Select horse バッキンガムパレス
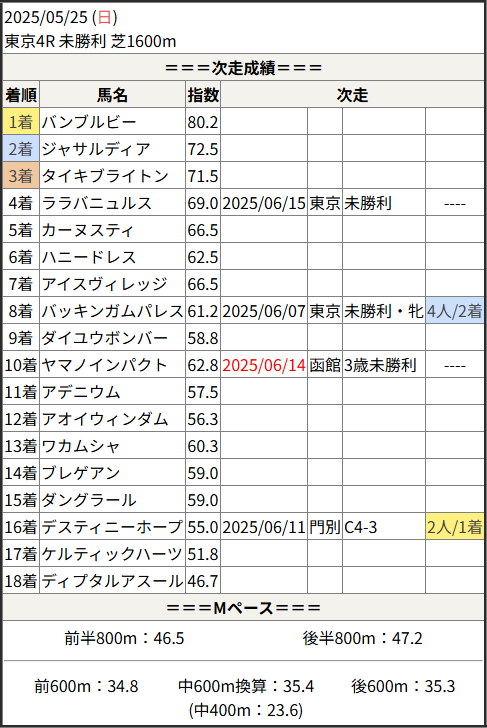This screenshot has height=728, width=487. coord(112,311)
